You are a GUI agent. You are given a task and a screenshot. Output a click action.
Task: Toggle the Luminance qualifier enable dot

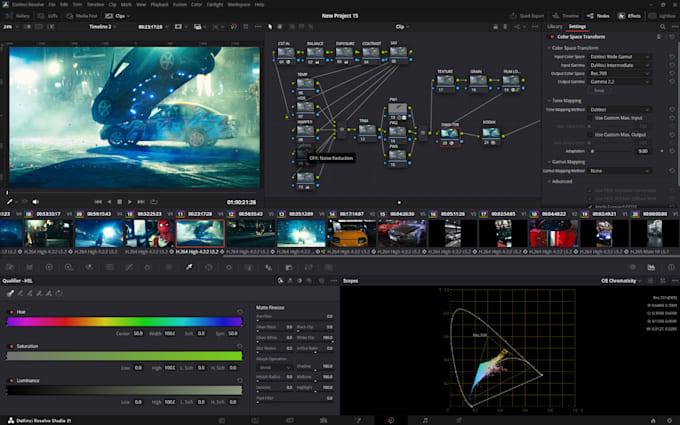(x=11, y=380)
